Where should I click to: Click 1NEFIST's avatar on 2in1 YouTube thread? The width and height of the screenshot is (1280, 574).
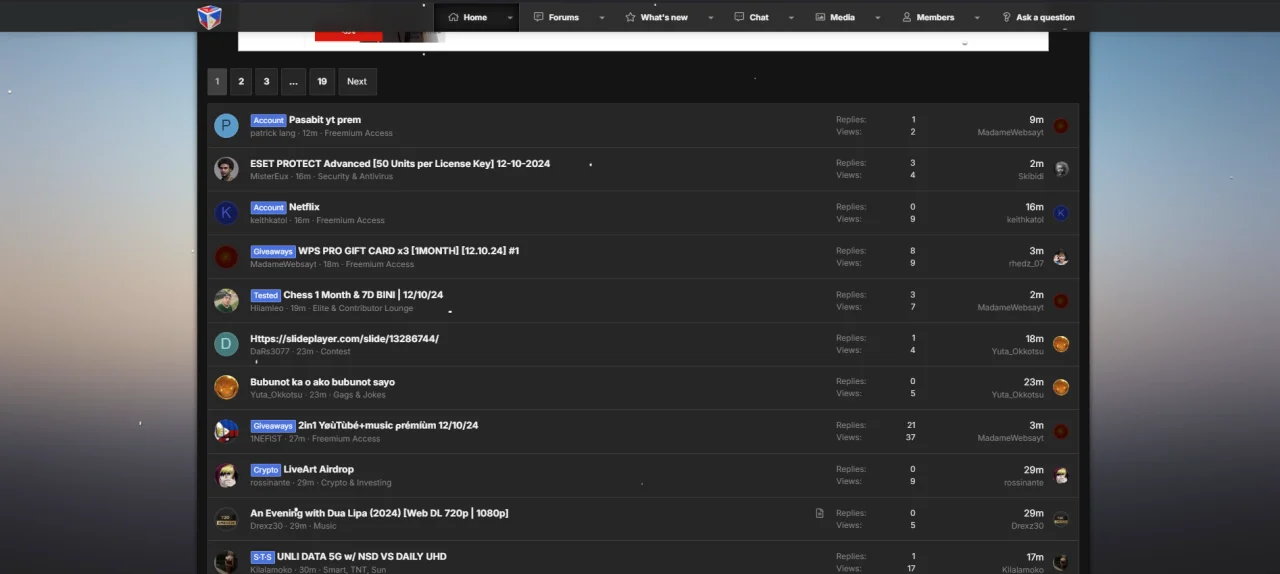[227, 431]
